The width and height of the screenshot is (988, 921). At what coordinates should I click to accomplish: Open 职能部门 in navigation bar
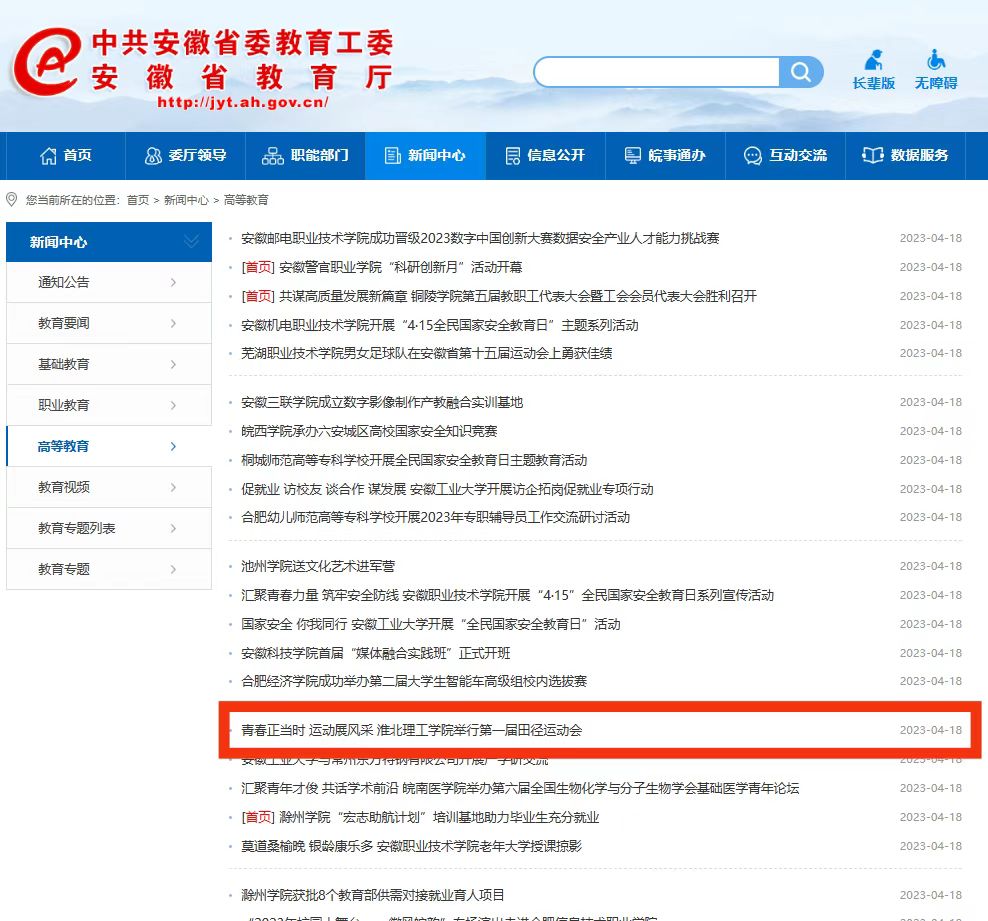[305, 156]
